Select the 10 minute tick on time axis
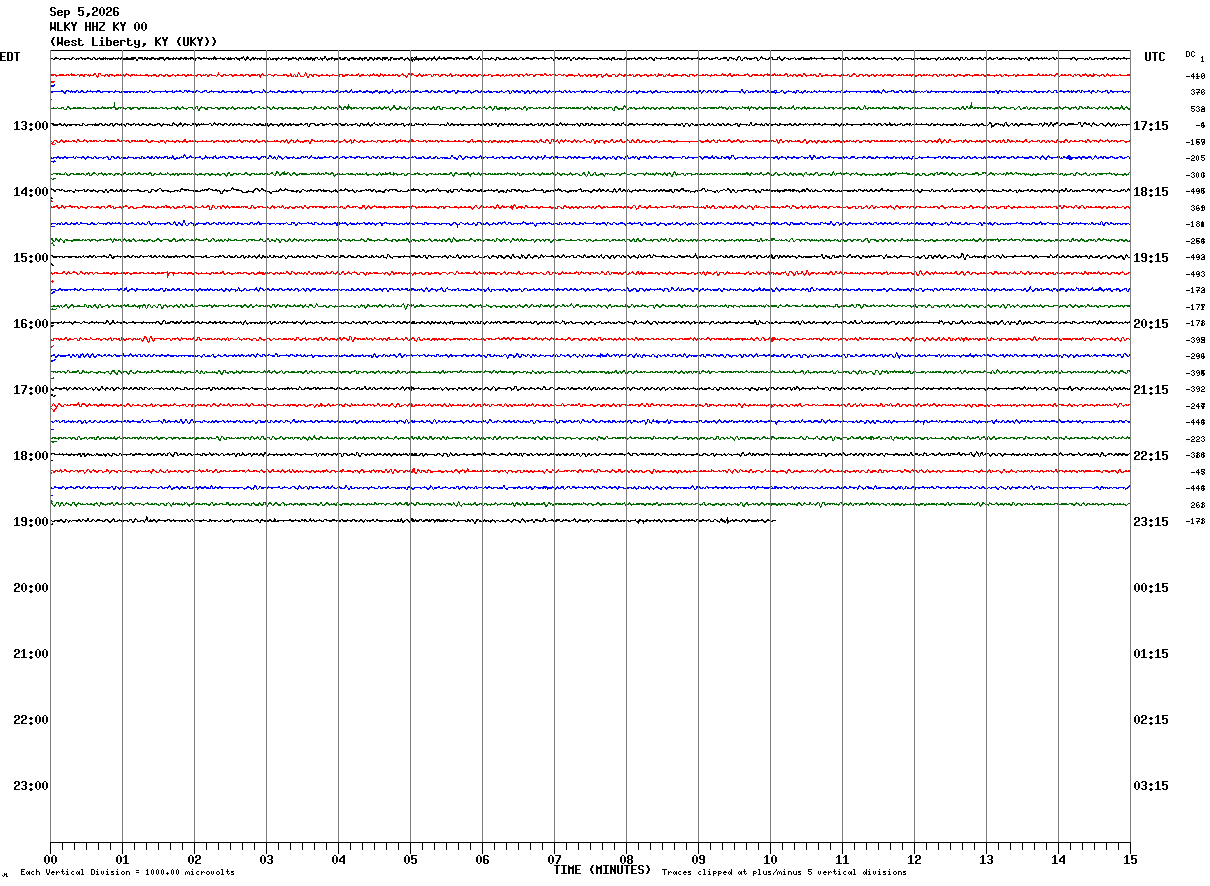 [x=770, y=860]
